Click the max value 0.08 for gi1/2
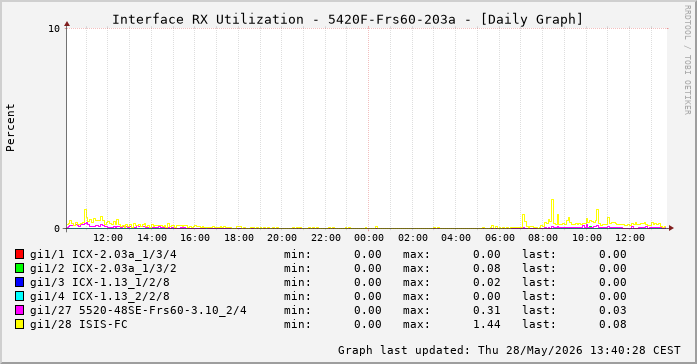Image resolution: width=697 pixels, height=364 pixels. 487,268
